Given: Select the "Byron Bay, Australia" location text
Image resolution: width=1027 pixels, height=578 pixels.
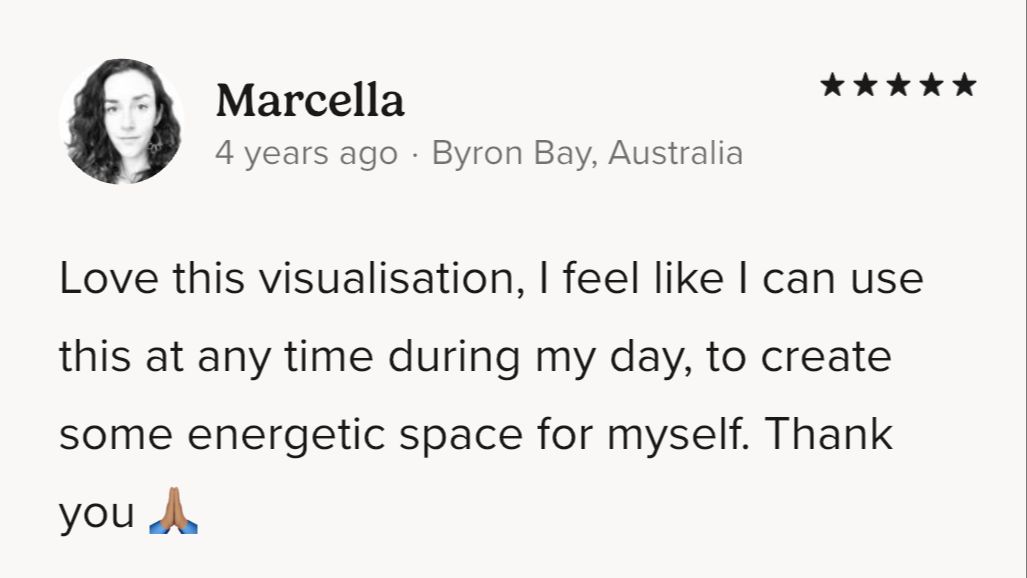Looking at the screenshot, I should 587,154.
